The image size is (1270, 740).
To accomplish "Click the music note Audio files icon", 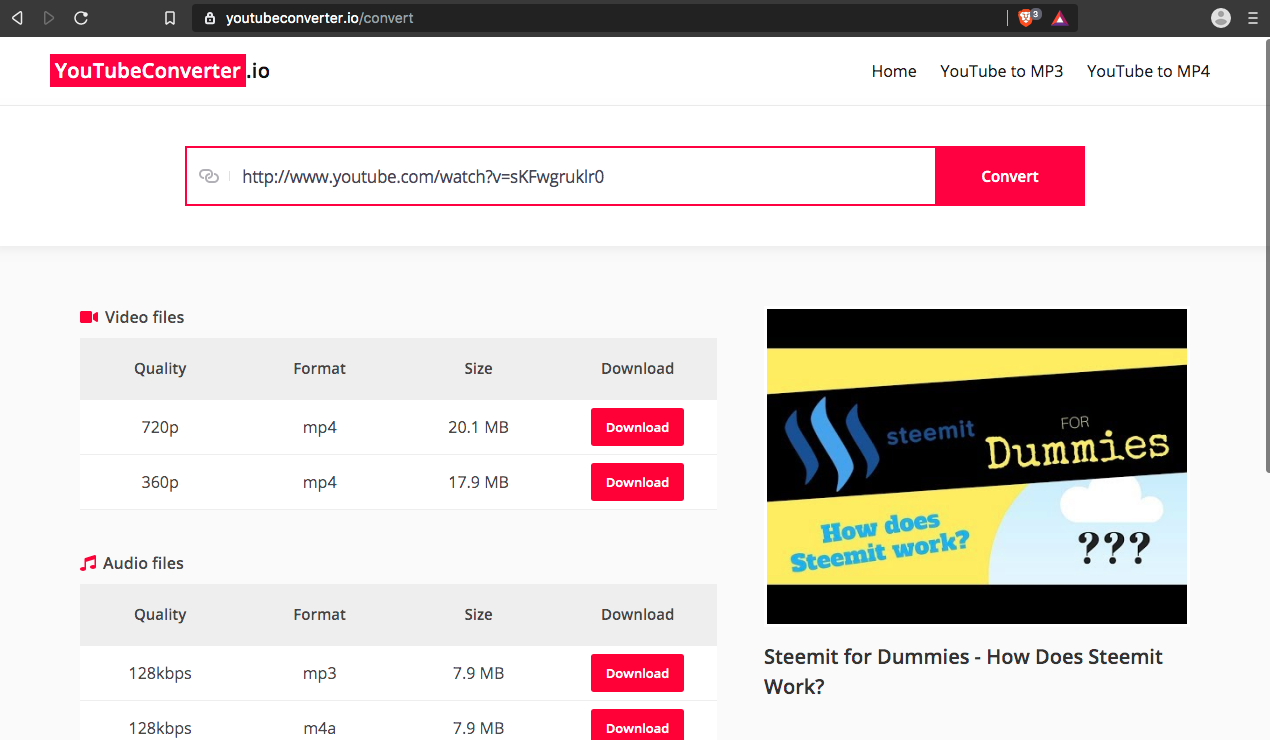I will [x=89, y=563].
